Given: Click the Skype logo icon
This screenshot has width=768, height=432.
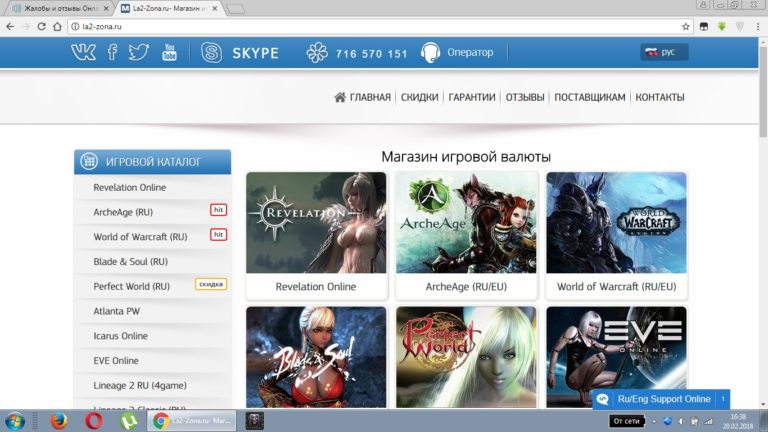Looking at the screenshot, I should 211,52.
